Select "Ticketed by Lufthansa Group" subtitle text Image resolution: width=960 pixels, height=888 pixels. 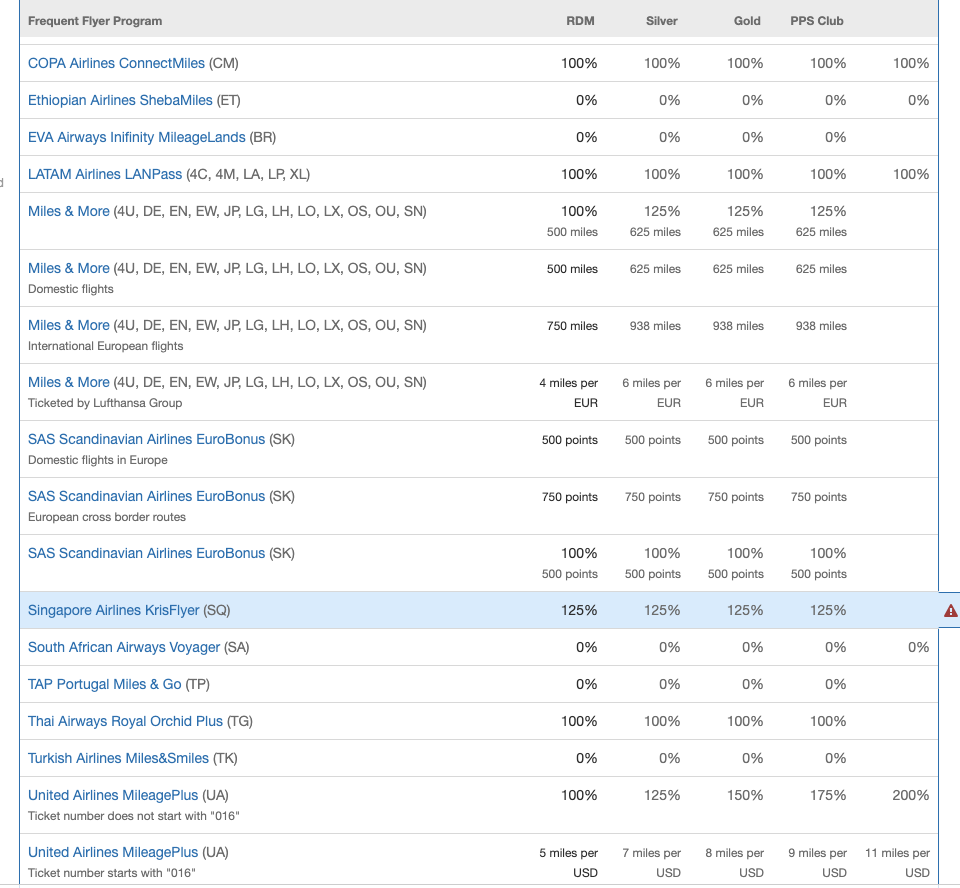tap(105, 403)
